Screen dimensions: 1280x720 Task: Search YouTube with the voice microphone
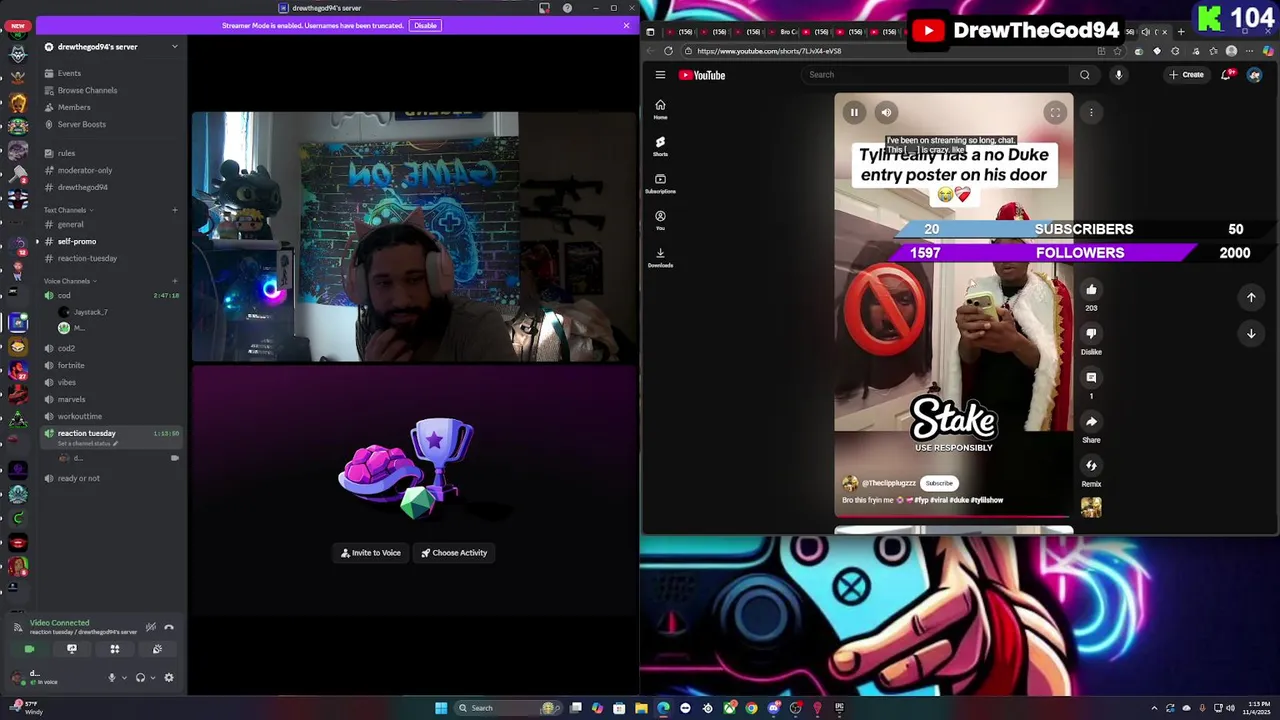1119,74
